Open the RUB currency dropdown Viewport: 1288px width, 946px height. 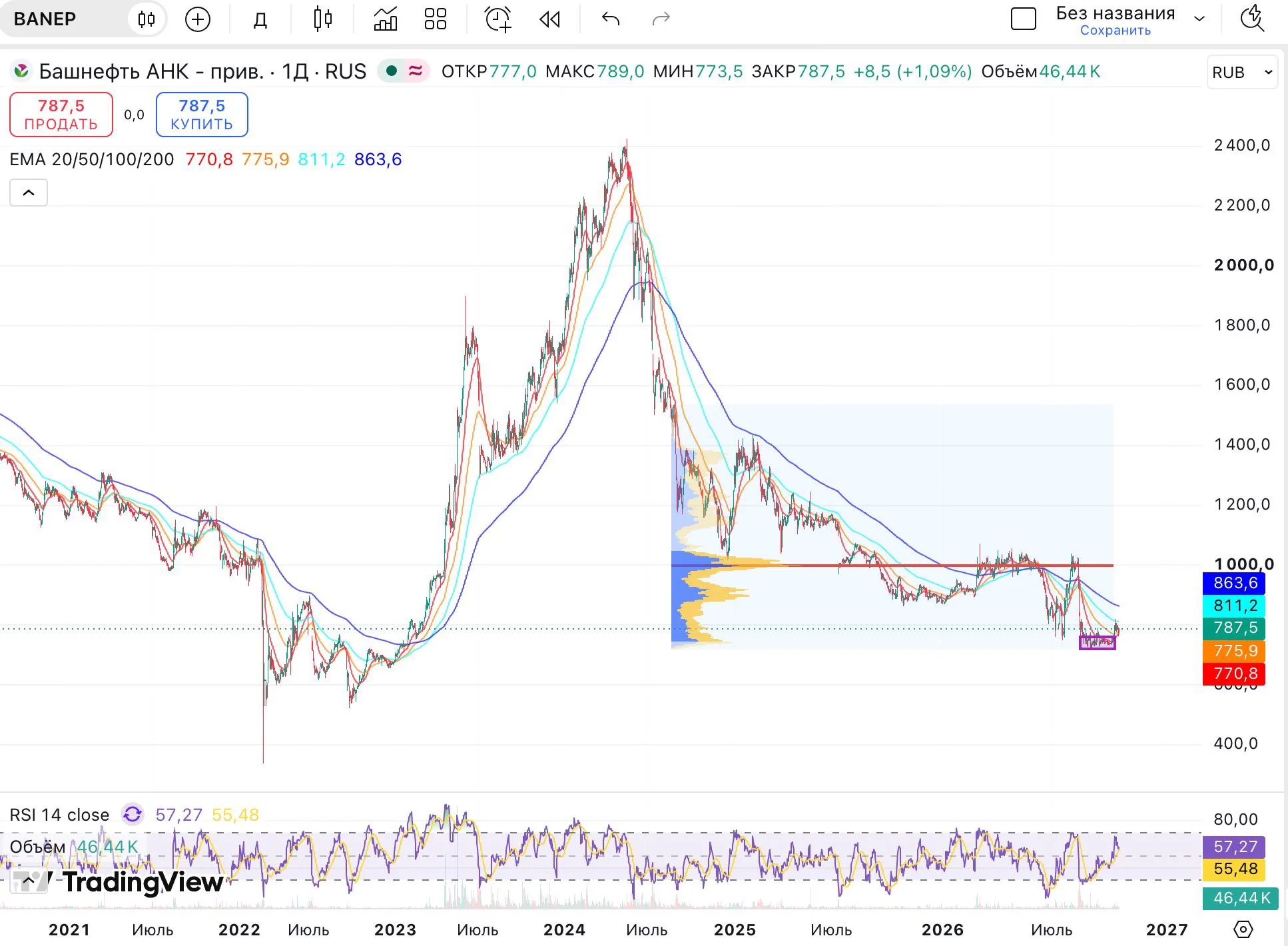(1242, 72)
